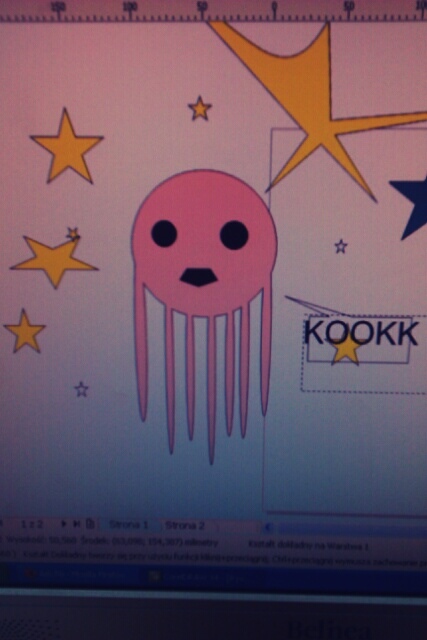
Task: Click the horizontal scrollbar left arrow
Action: (268, 528)
